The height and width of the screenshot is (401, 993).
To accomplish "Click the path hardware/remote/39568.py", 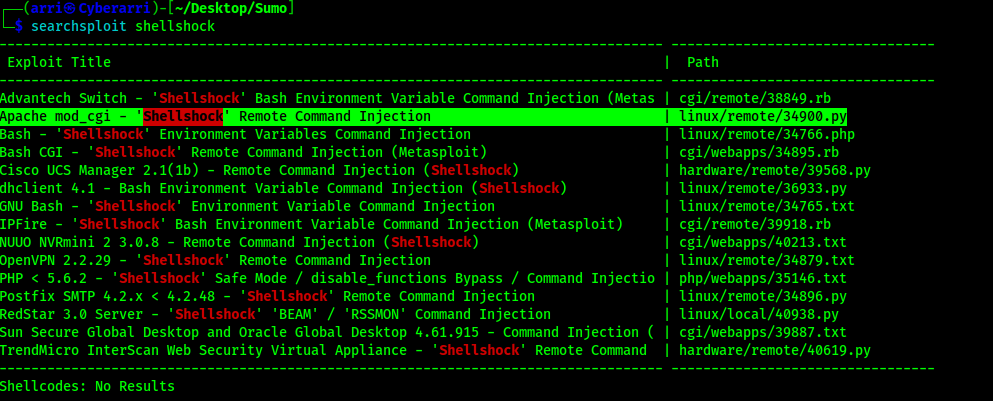I will [x=775, y=170].
